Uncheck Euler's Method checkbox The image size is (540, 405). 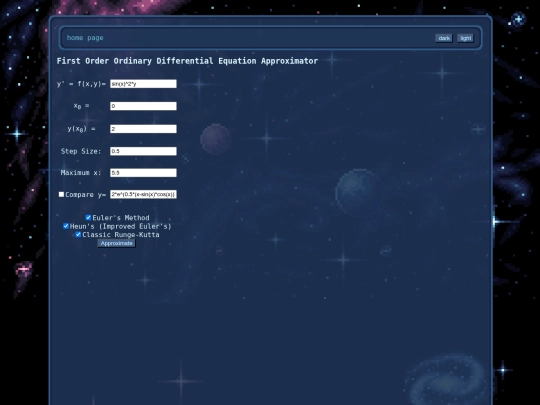coord(88,217)
